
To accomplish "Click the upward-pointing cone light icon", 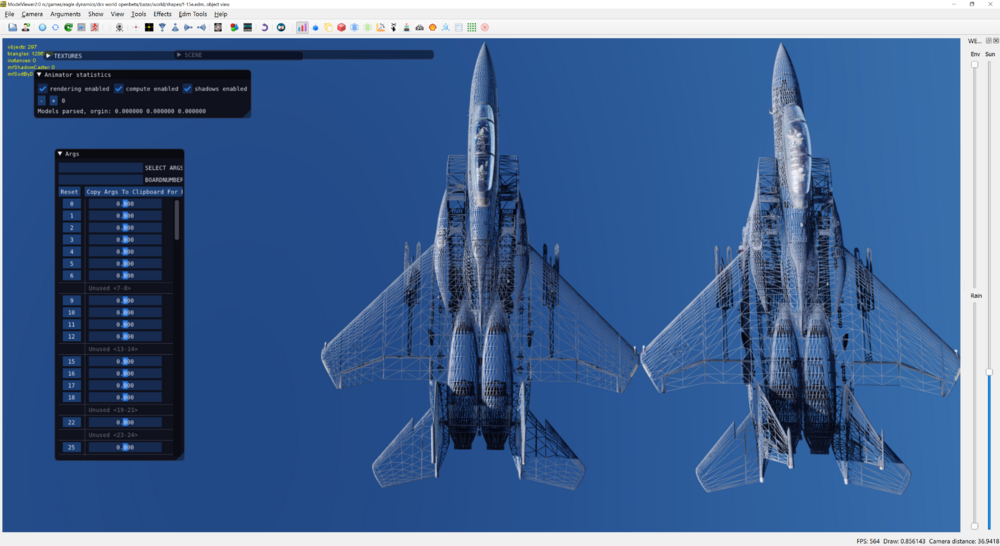I will 175,27.
